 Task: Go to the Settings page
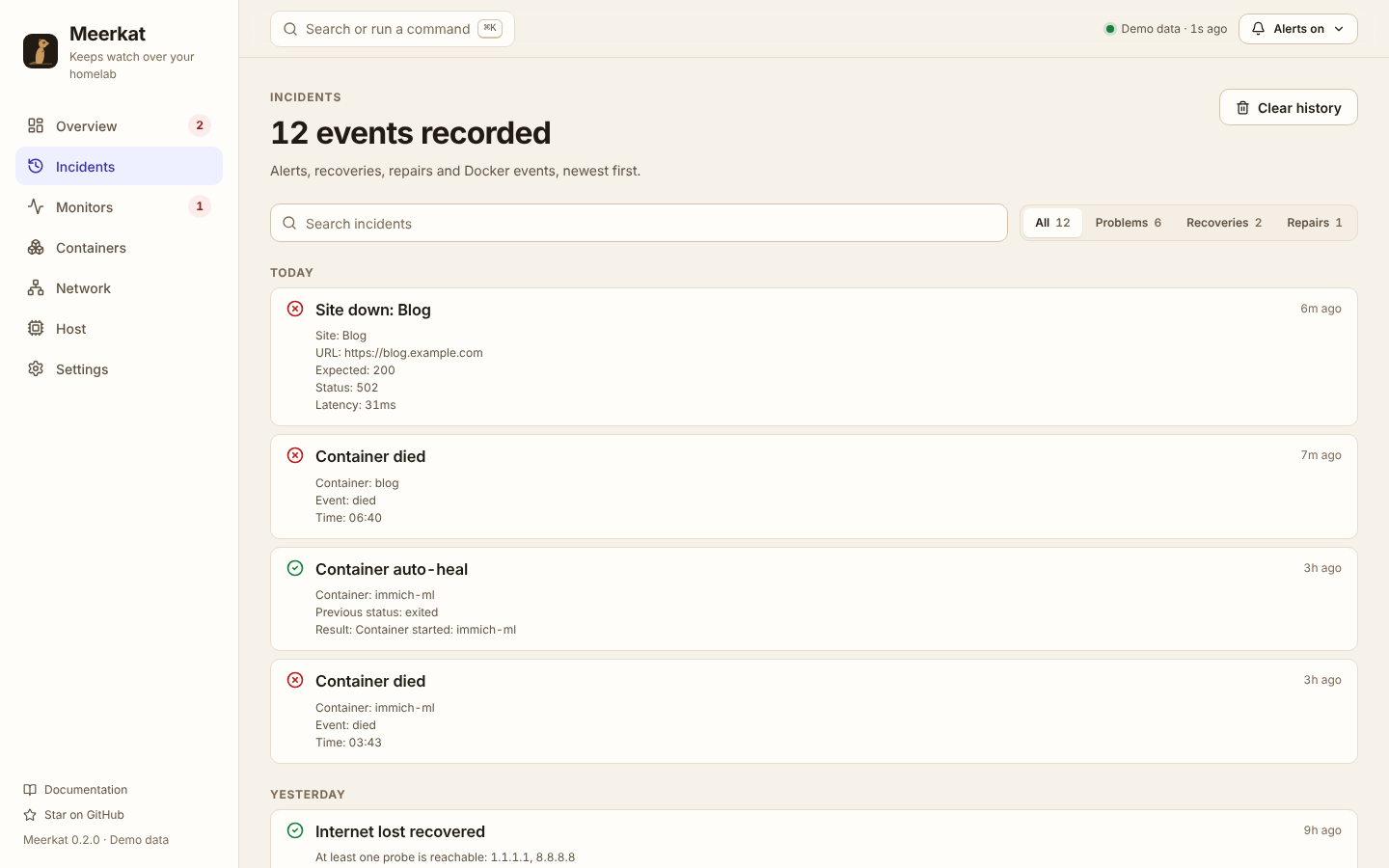[x=119, y=368]
